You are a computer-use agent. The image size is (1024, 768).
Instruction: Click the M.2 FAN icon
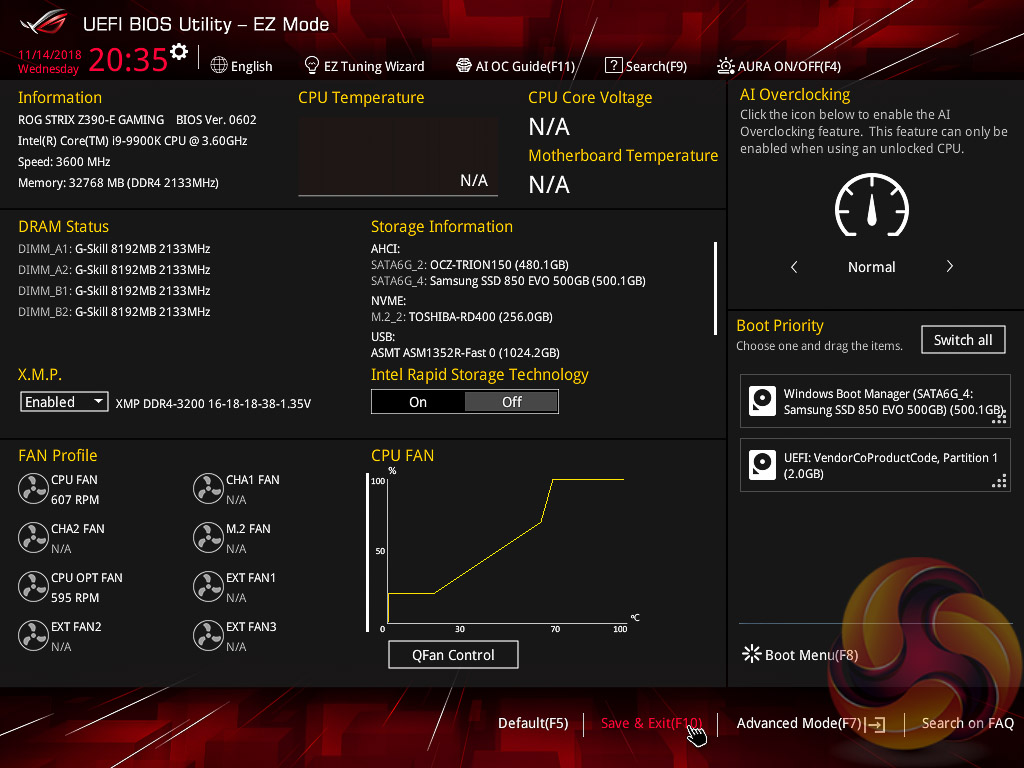tap(208, 538)
